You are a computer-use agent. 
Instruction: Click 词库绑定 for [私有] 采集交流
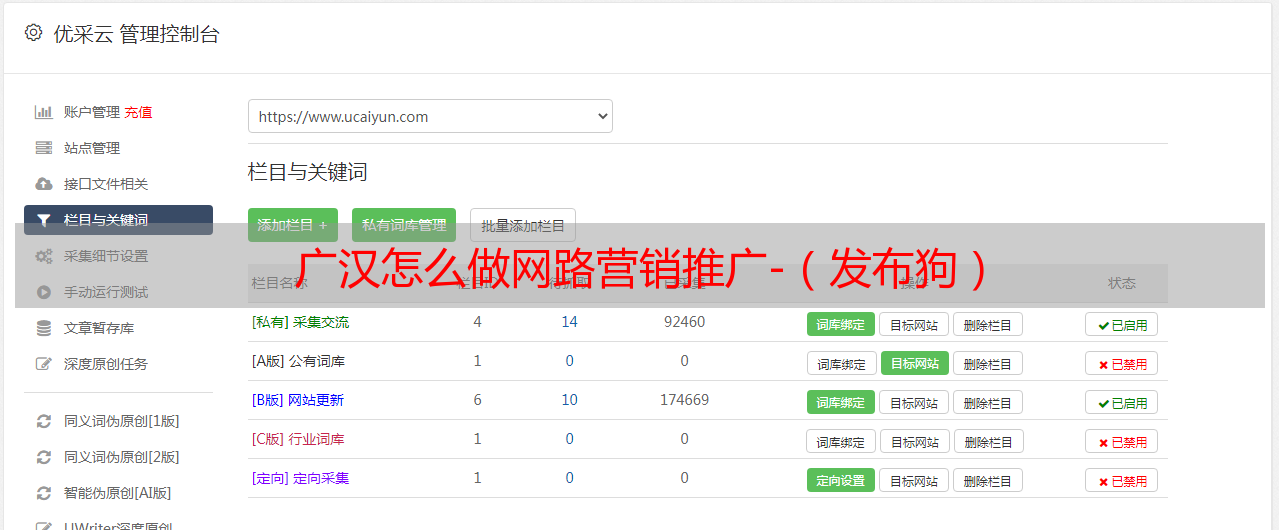tap(841, 324)
